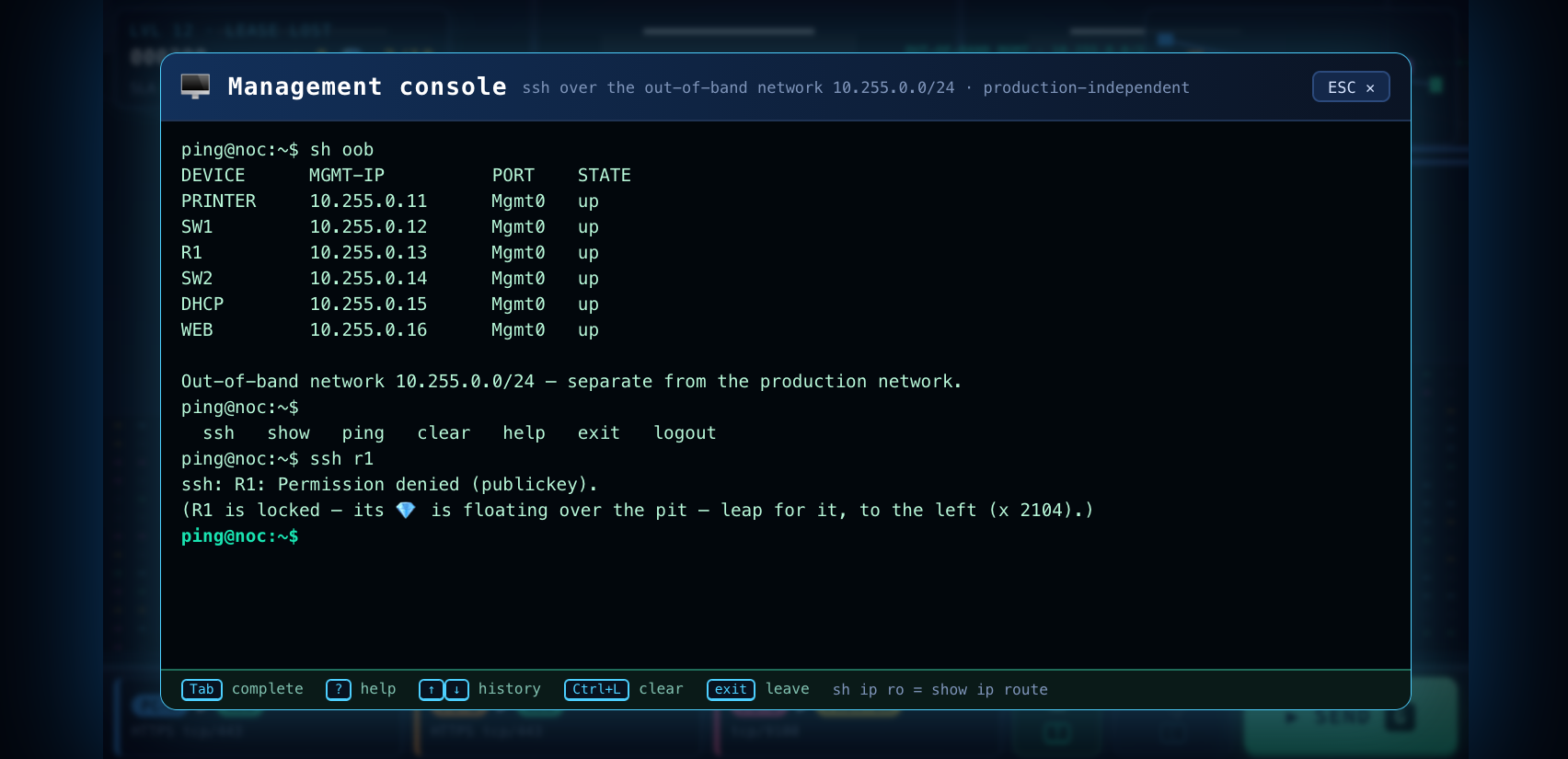
Task: Focus the active green ping@noc prompt line
Action: pos(240,535)
